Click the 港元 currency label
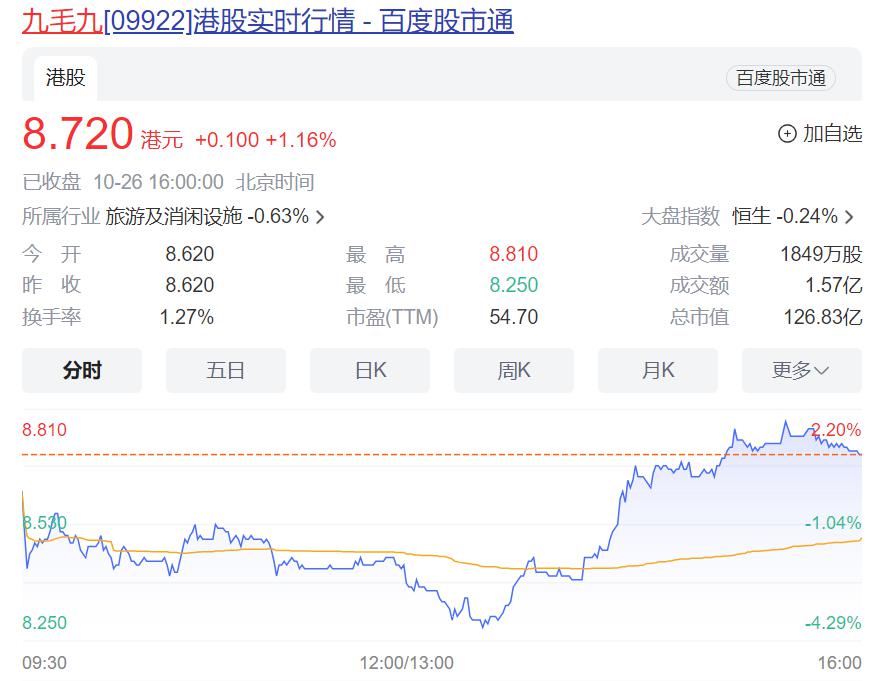Image resolution: width=879 pixels, height=681 pixels. click(161, 140)
